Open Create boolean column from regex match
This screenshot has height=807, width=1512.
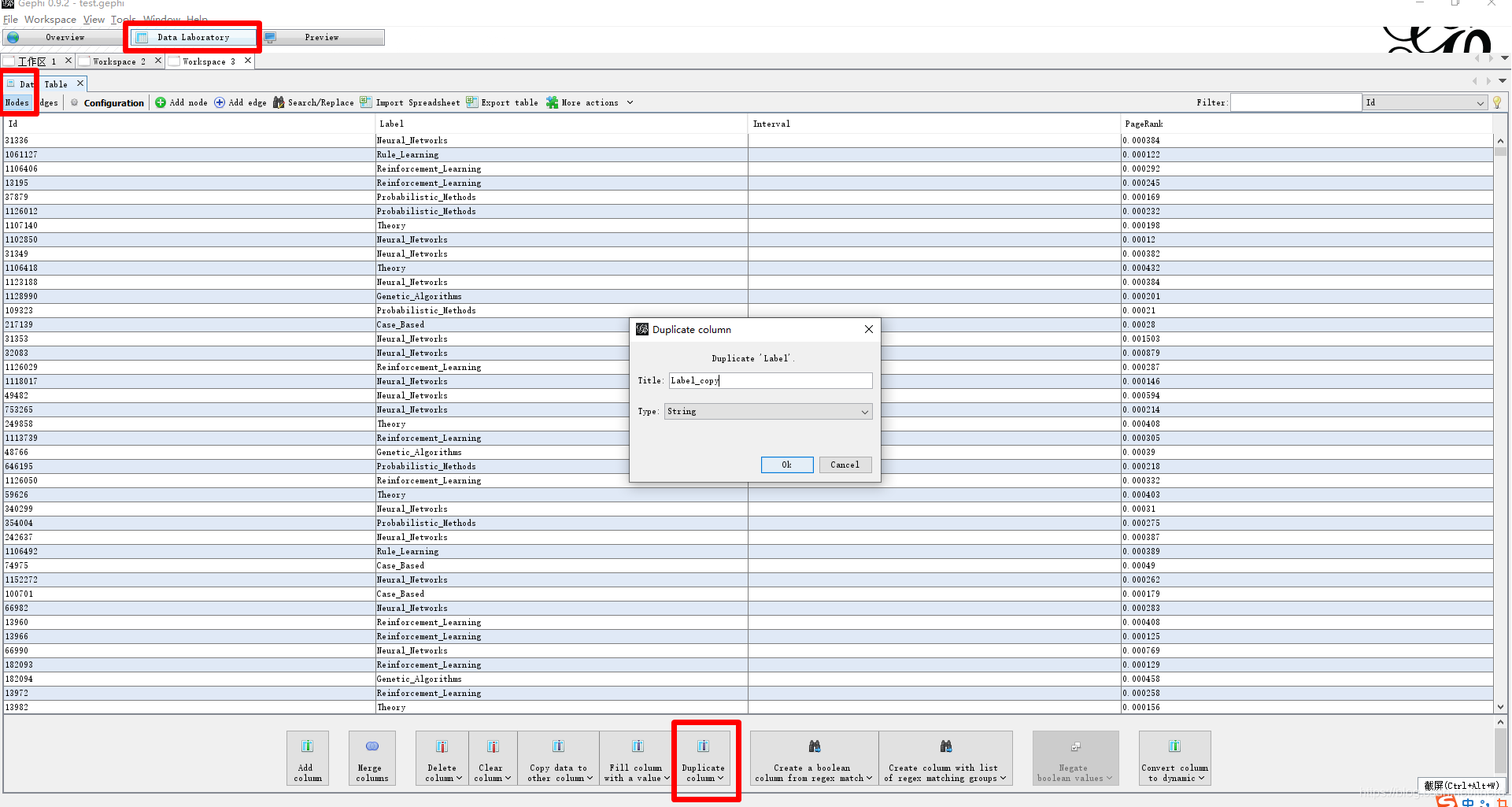[x=814, y=758]
